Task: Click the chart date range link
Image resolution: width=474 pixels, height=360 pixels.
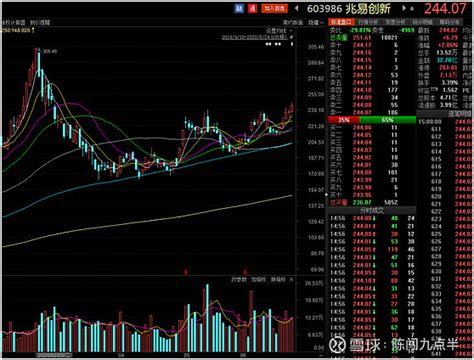Action: pyautogui.click(x=255, y=37)
